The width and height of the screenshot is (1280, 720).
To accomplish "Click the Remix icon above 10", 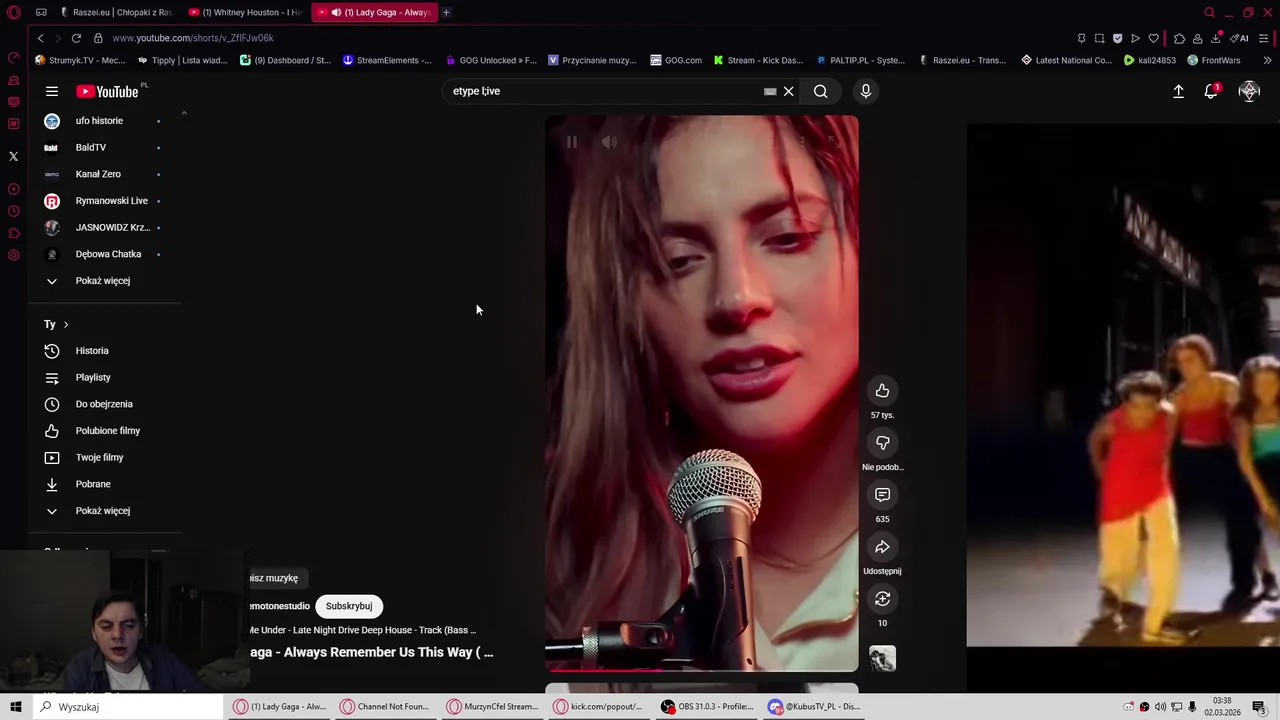I will click(x=882, y=599).
